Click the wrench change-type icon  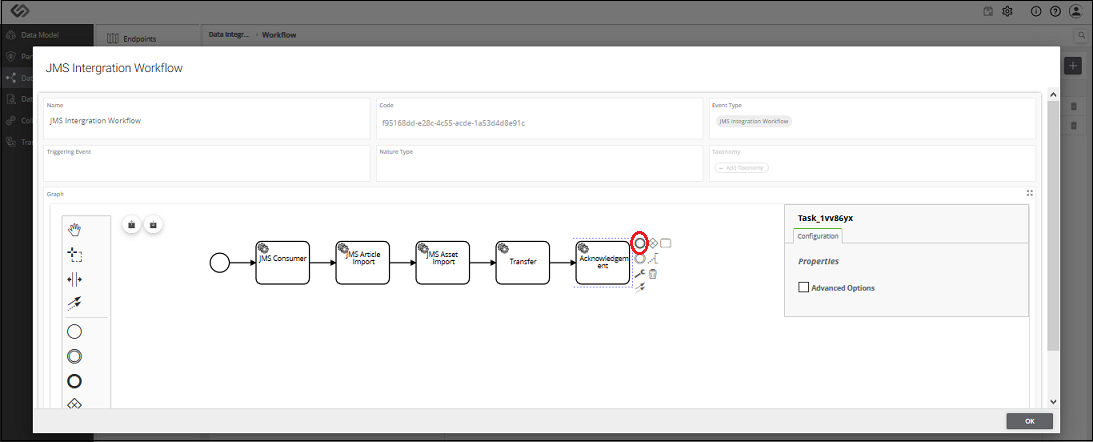(639, 274)
